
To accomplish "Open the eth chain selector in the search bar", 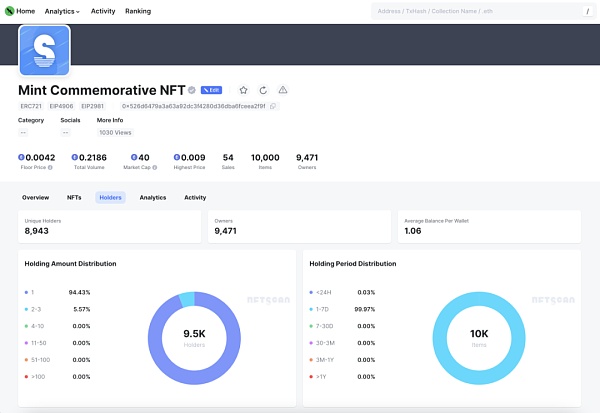I will point(488,11).
